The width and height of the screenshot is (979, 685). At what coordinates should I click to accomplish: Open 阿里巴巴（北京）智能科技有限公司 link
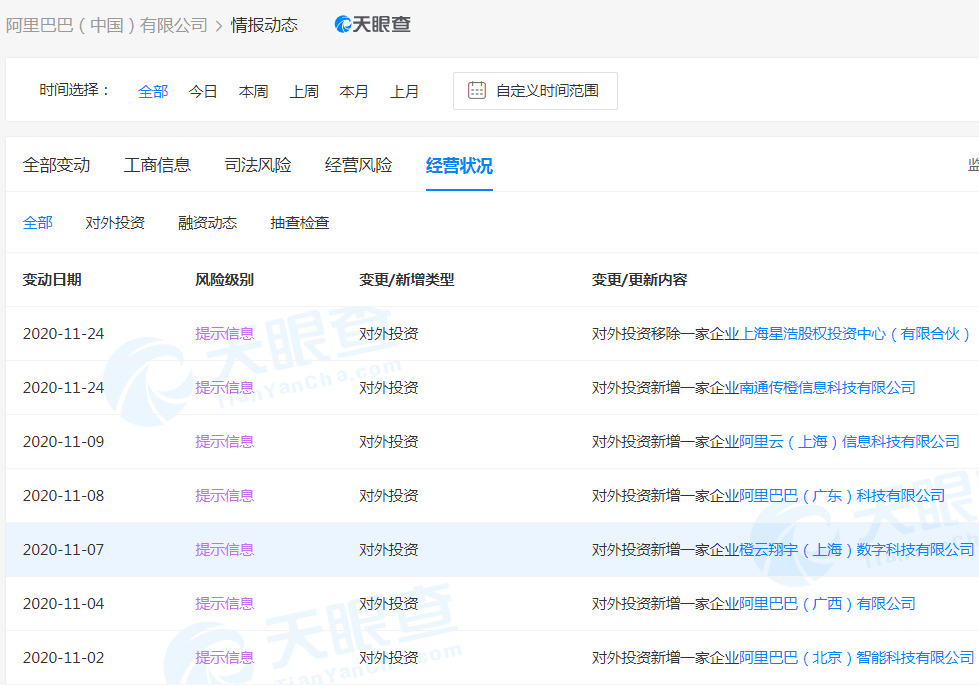857,658
